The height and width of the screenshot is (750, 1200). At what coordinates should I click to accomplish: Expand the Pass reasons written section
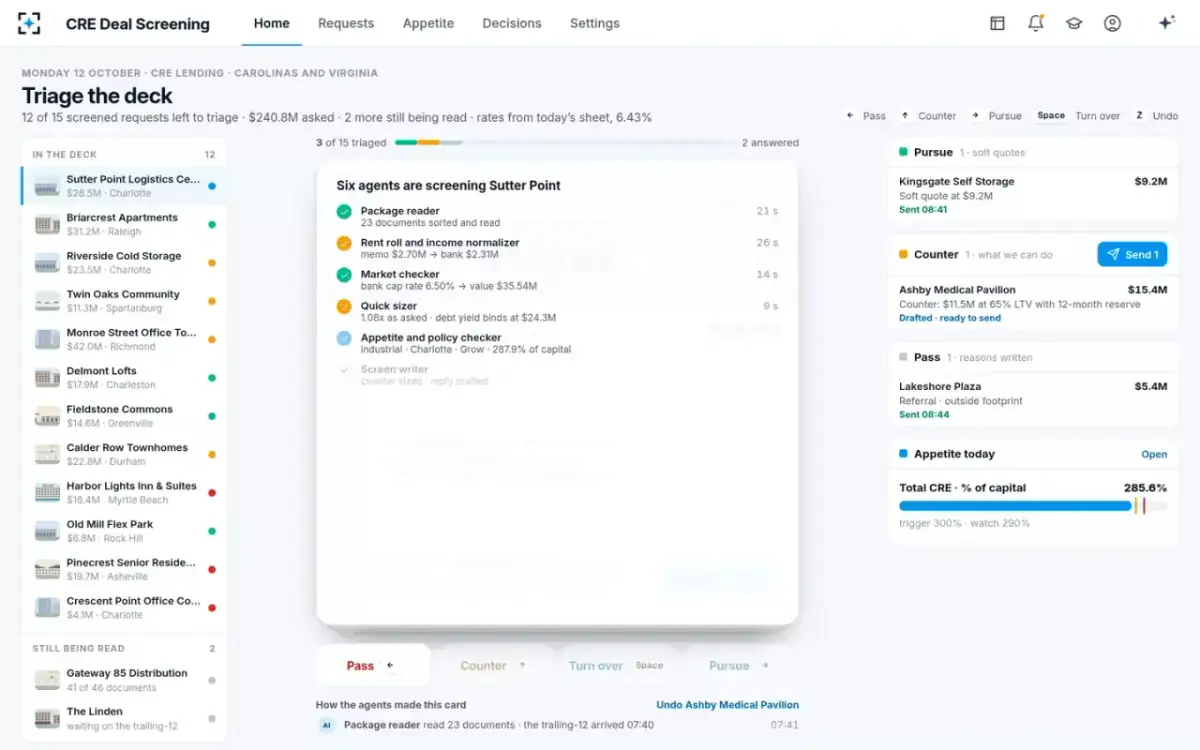tap(1033, 357)
